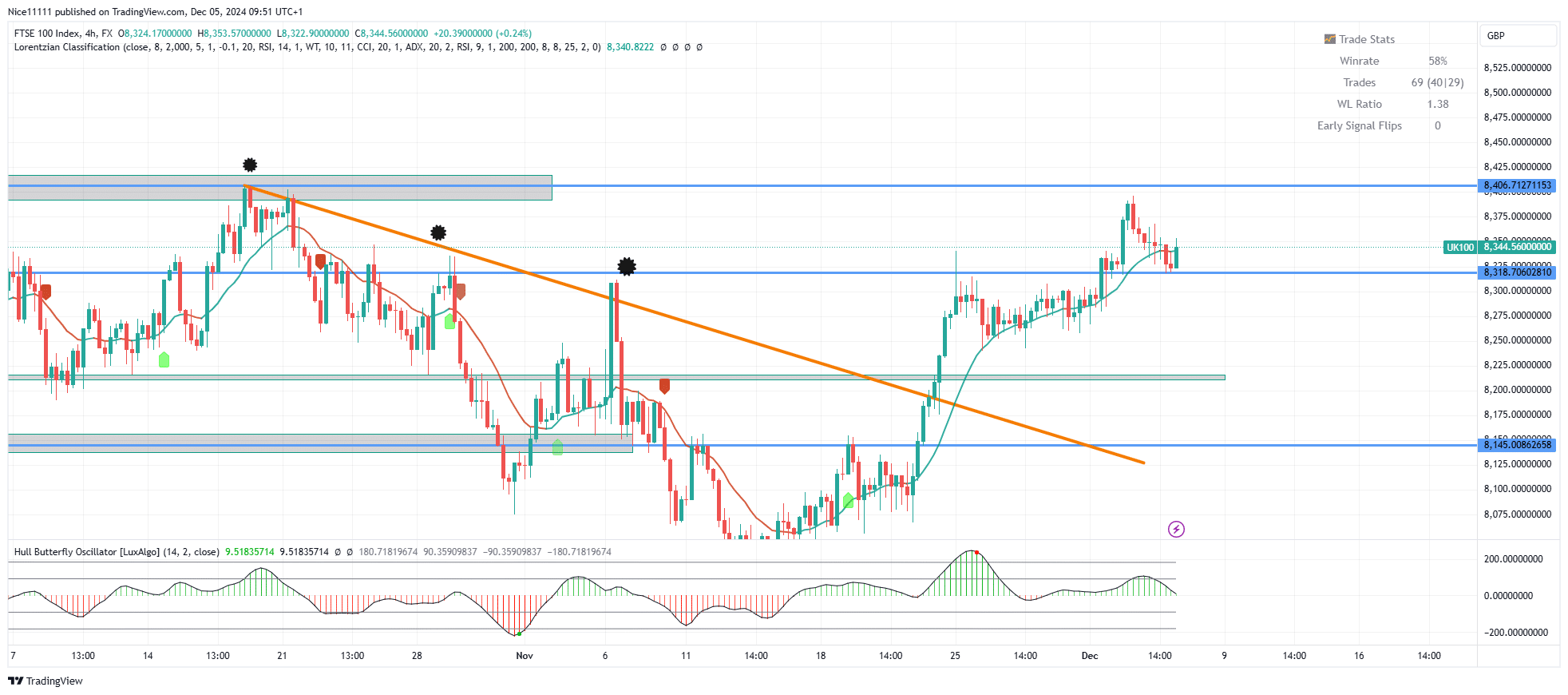The image size is (1568, 695).
Task: Click the green 8,340.8222 Lorentzian value
Action: pos(630,47)
